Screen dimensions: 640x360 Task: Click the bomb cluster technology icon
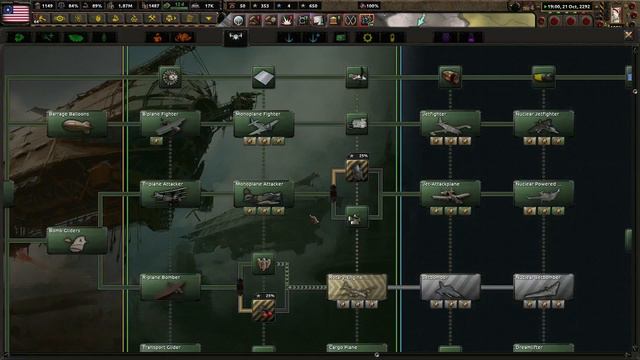(264, 264)
